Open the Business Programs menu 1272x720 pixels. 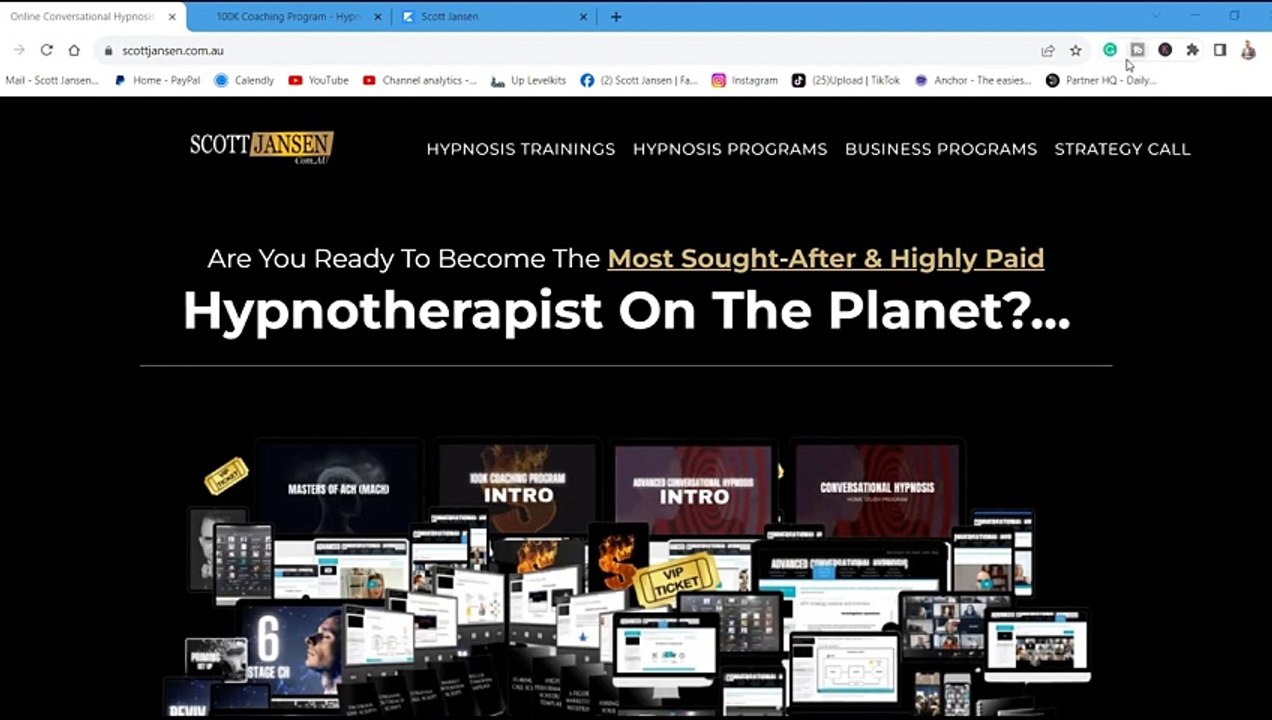point(941,149)
